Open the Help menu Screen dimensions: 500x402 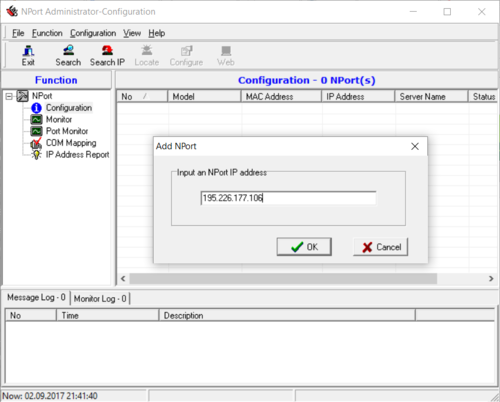point(157,33)
